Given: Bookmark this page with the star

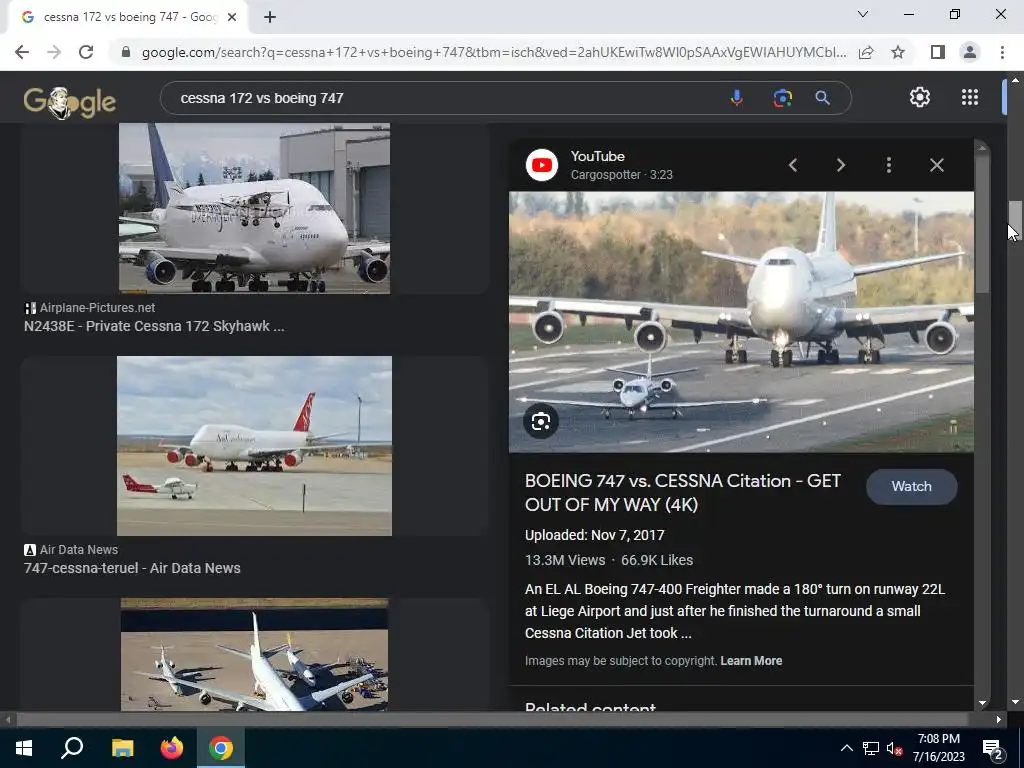Looking at the screenshot, I should (x=898, y=52).
